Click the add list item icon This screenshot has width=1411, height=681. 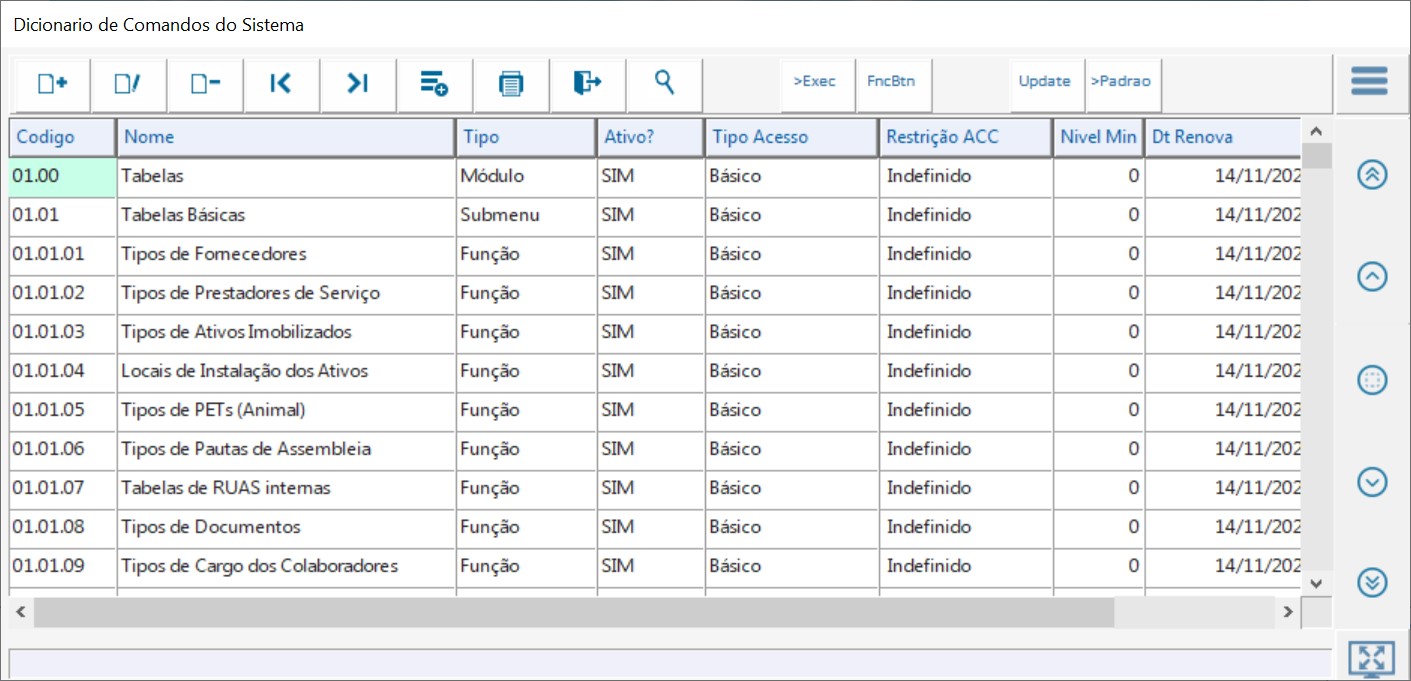[x=434, y=84]
